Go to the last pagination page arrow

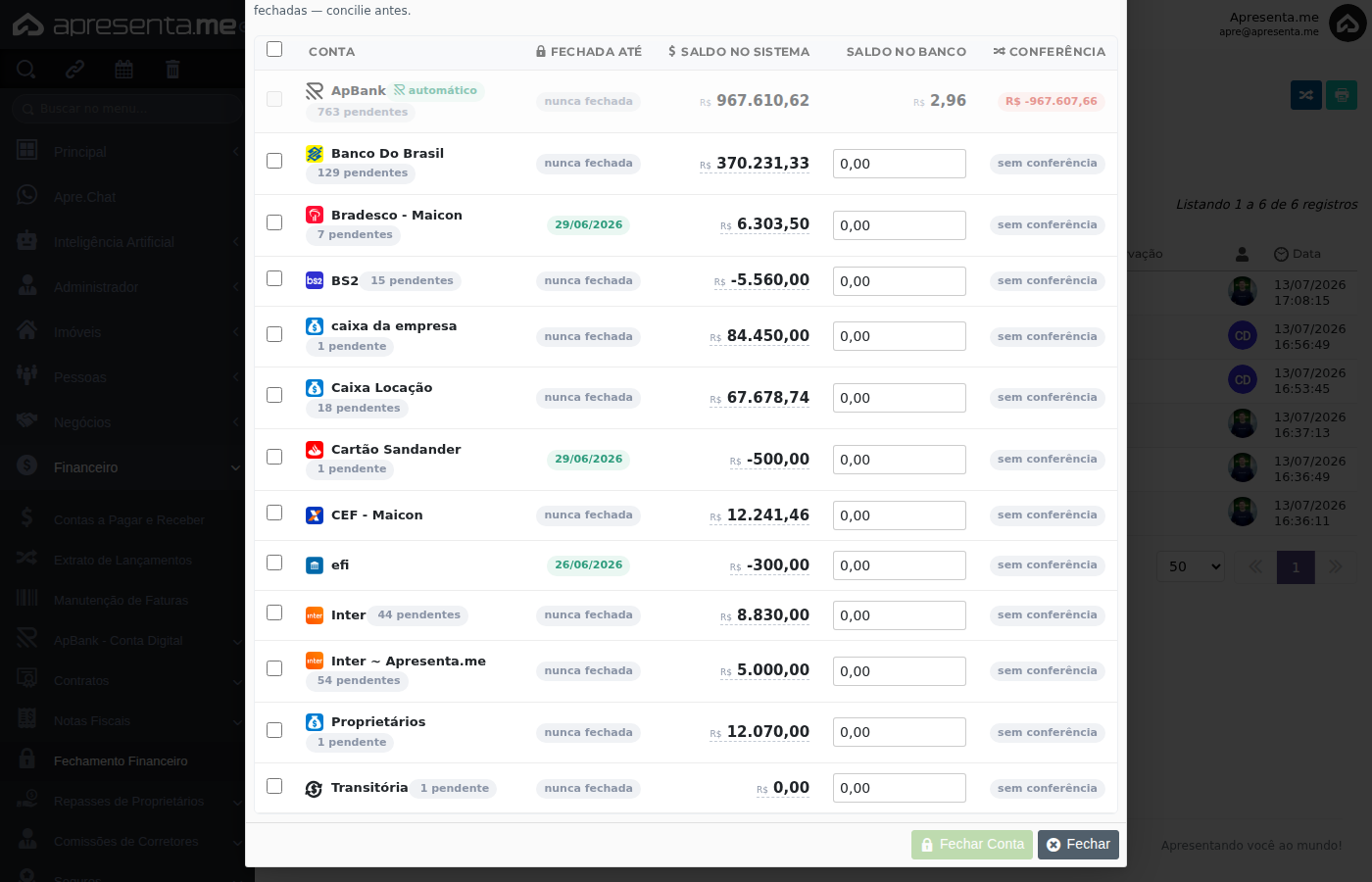coord(1335,566)
